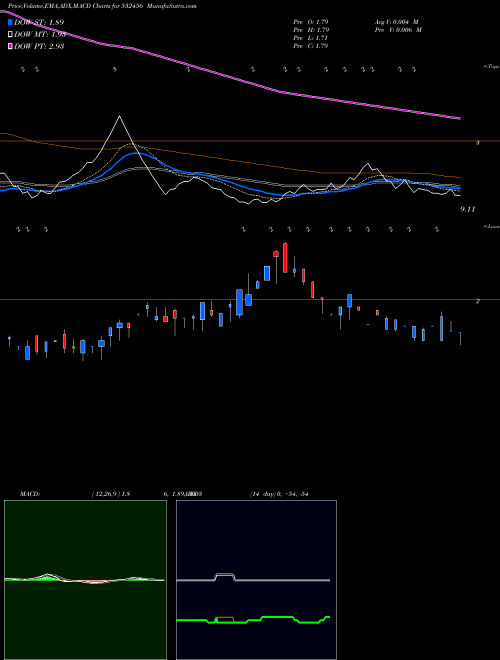
Task: Click the 'MACD:' panel heading
Action: 29,494
